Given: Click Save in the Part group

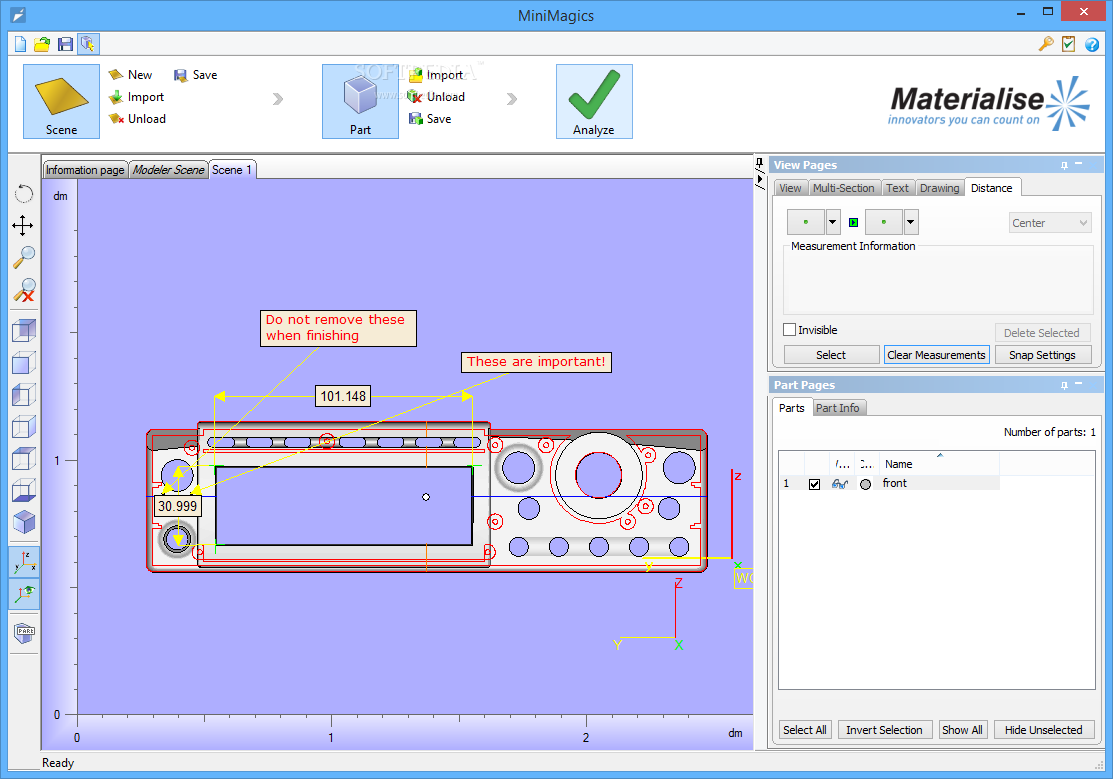Looking at the screenshot, I should pyautogui.click(x=430, y=119).
